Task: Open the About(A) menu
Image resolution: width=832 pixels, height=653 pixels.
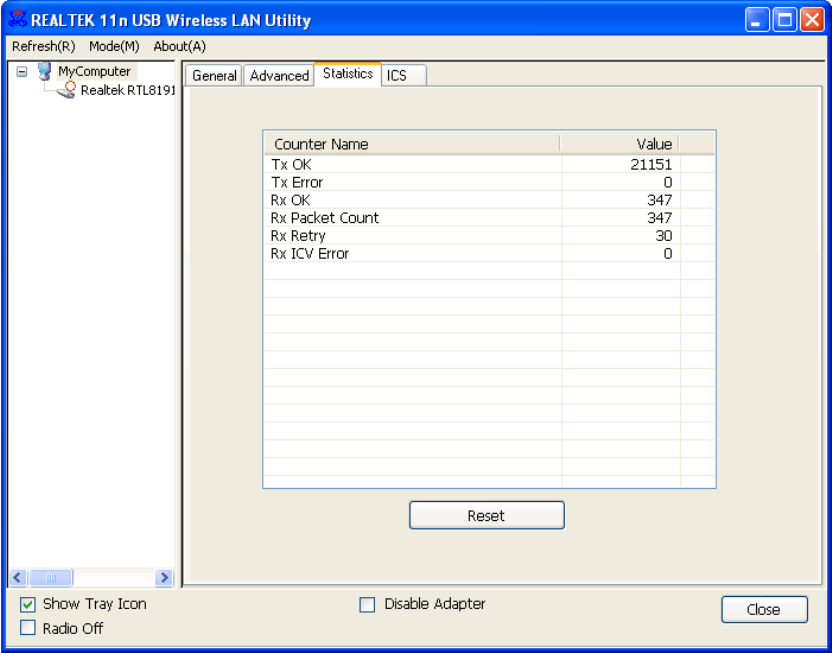Action: [x=179, y=47]
